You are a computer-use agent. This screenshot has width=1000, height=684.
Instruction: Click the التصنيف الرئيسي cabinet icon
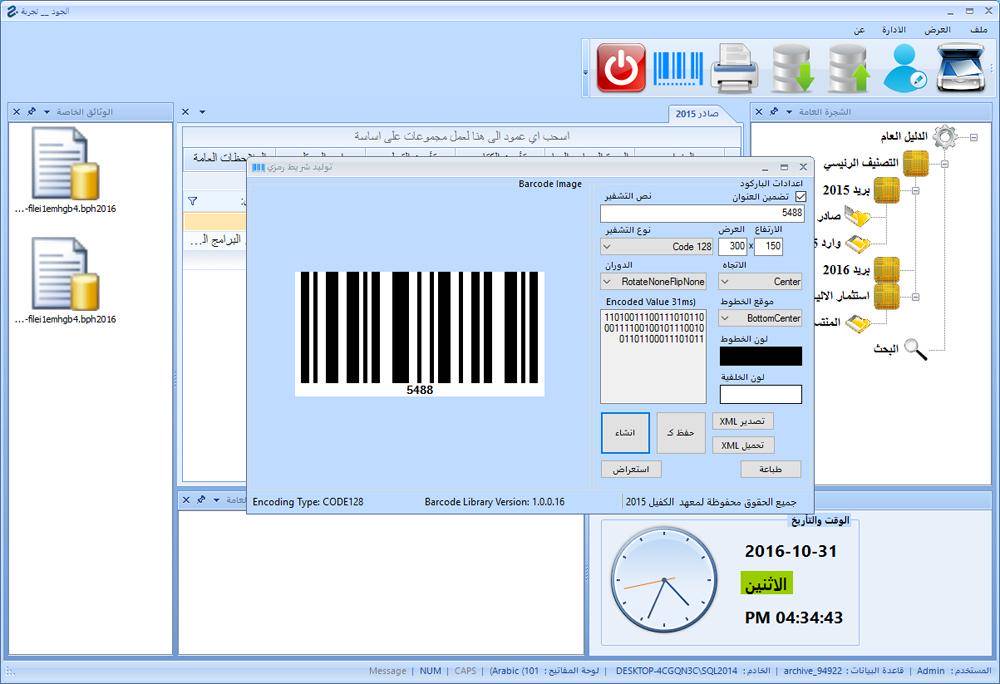(916, 163)
